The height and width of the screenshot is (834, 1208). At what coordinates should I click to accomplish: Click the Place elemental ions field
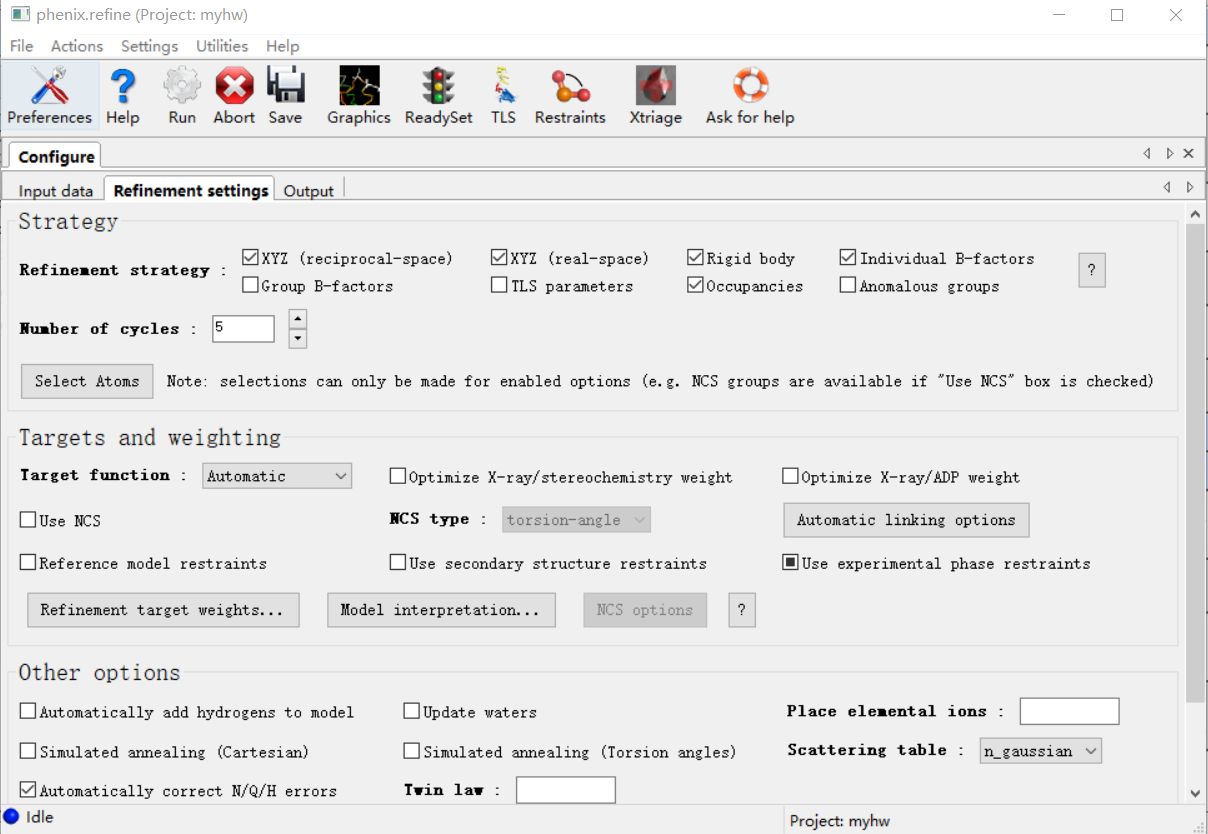(1069, 711)
